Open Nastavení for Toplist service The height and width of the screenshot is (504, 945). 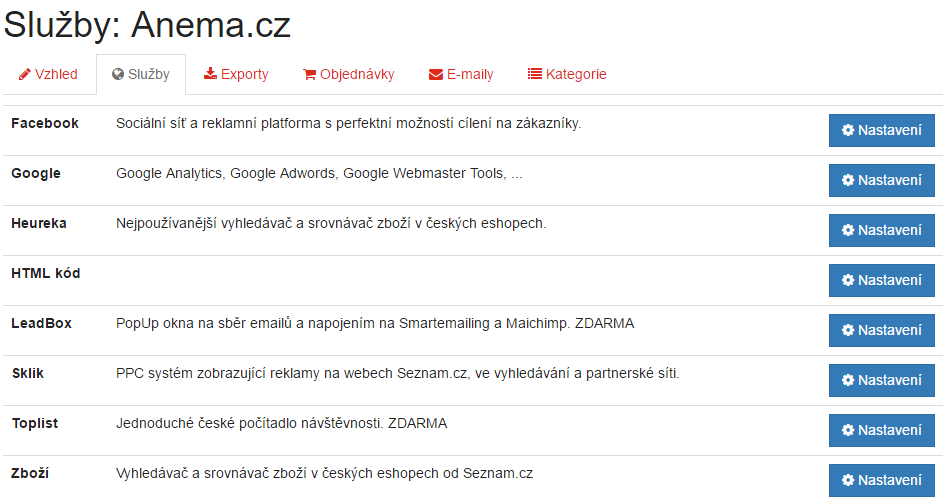(x=882, y=430)
